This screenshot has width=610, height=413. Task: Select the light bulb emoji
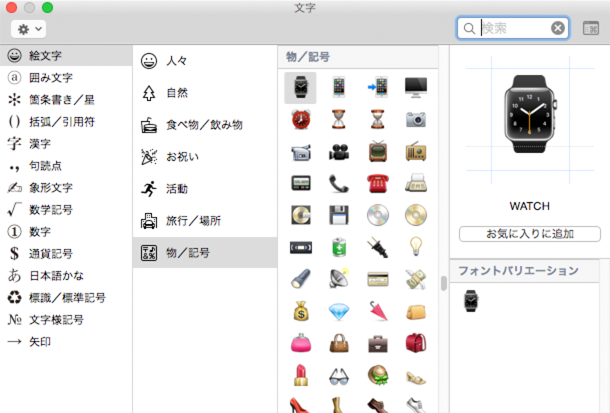pos(415,247)
